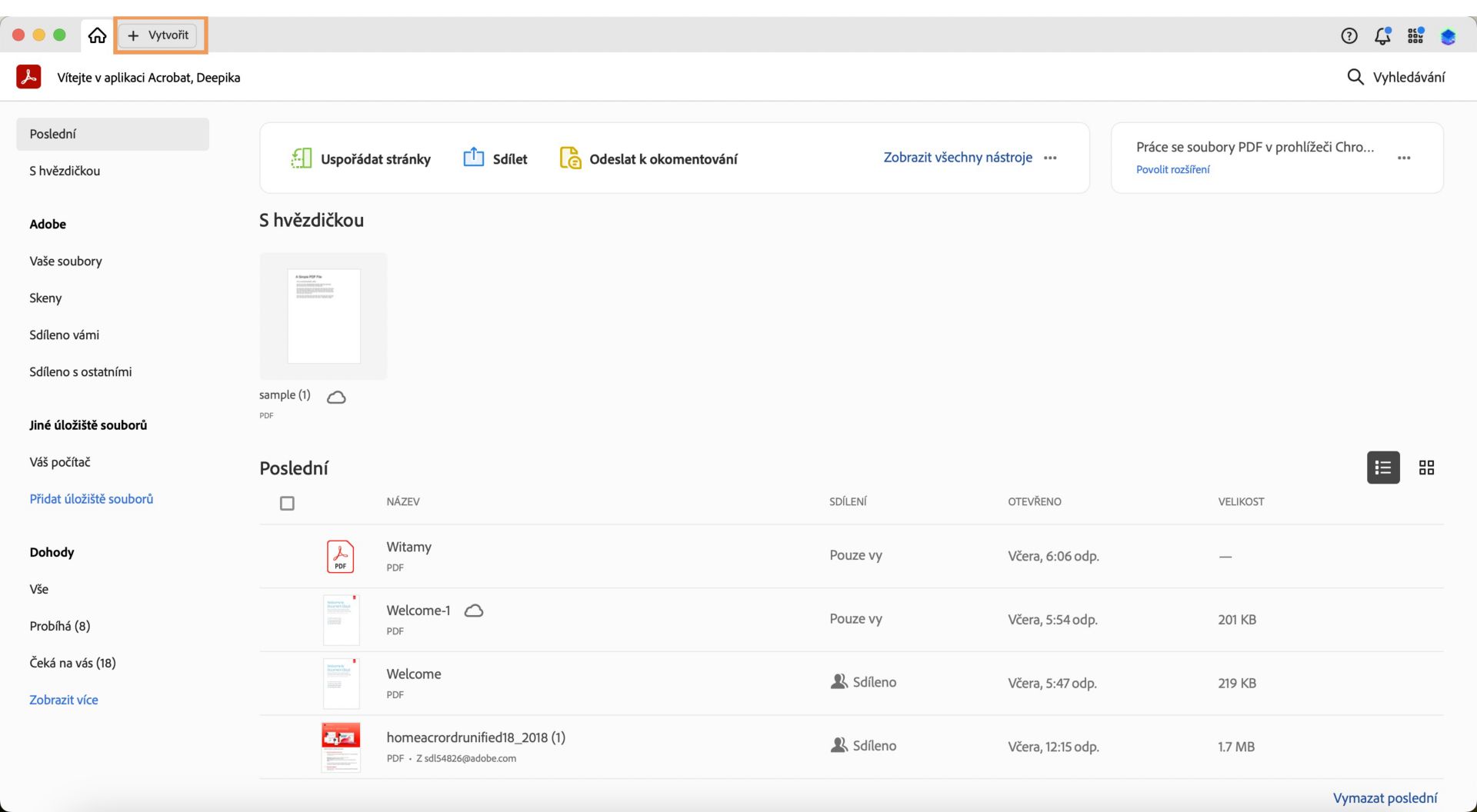Open the Welcome file name
Screen dimensions: 1477x812
click(413, 674)
